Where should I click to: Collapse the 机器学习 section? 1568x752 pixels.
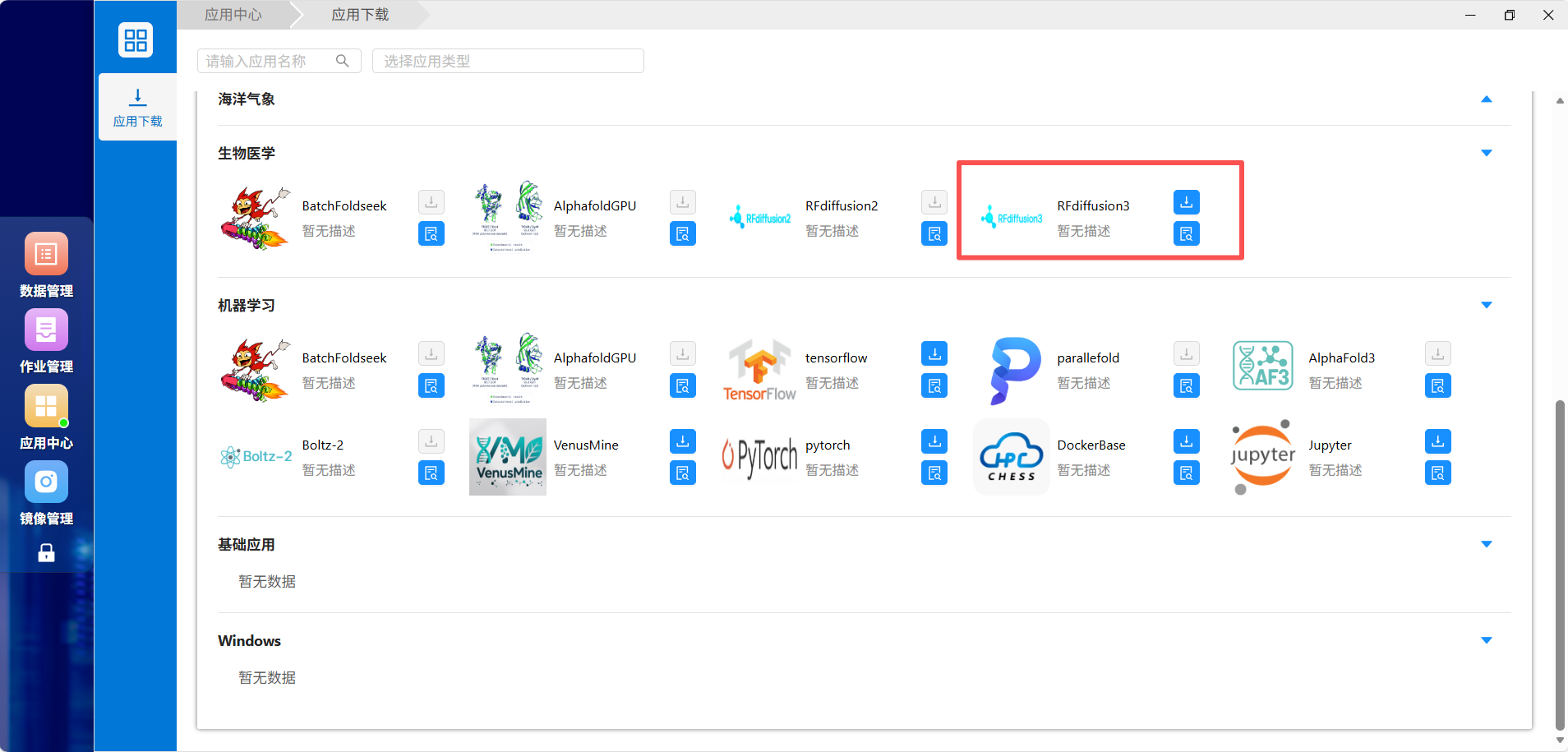point(1486,305)
